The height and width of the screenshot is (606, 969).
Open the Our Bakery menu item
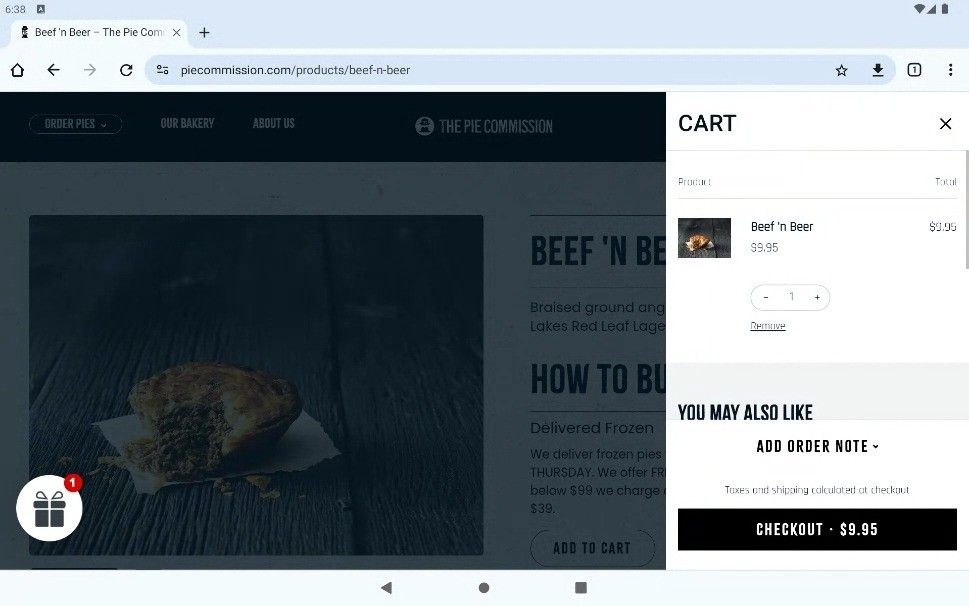[x=187, y=124]
